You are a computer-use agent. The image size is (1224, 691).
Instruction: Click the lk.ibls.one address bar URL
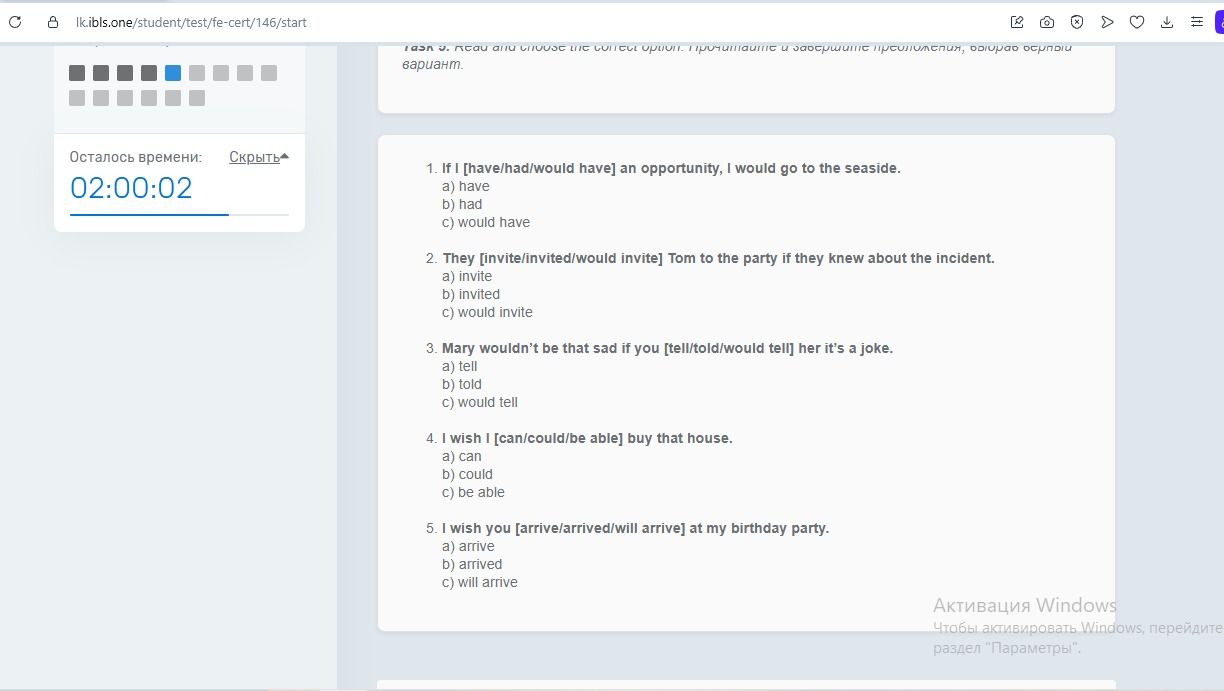(191, 22)
